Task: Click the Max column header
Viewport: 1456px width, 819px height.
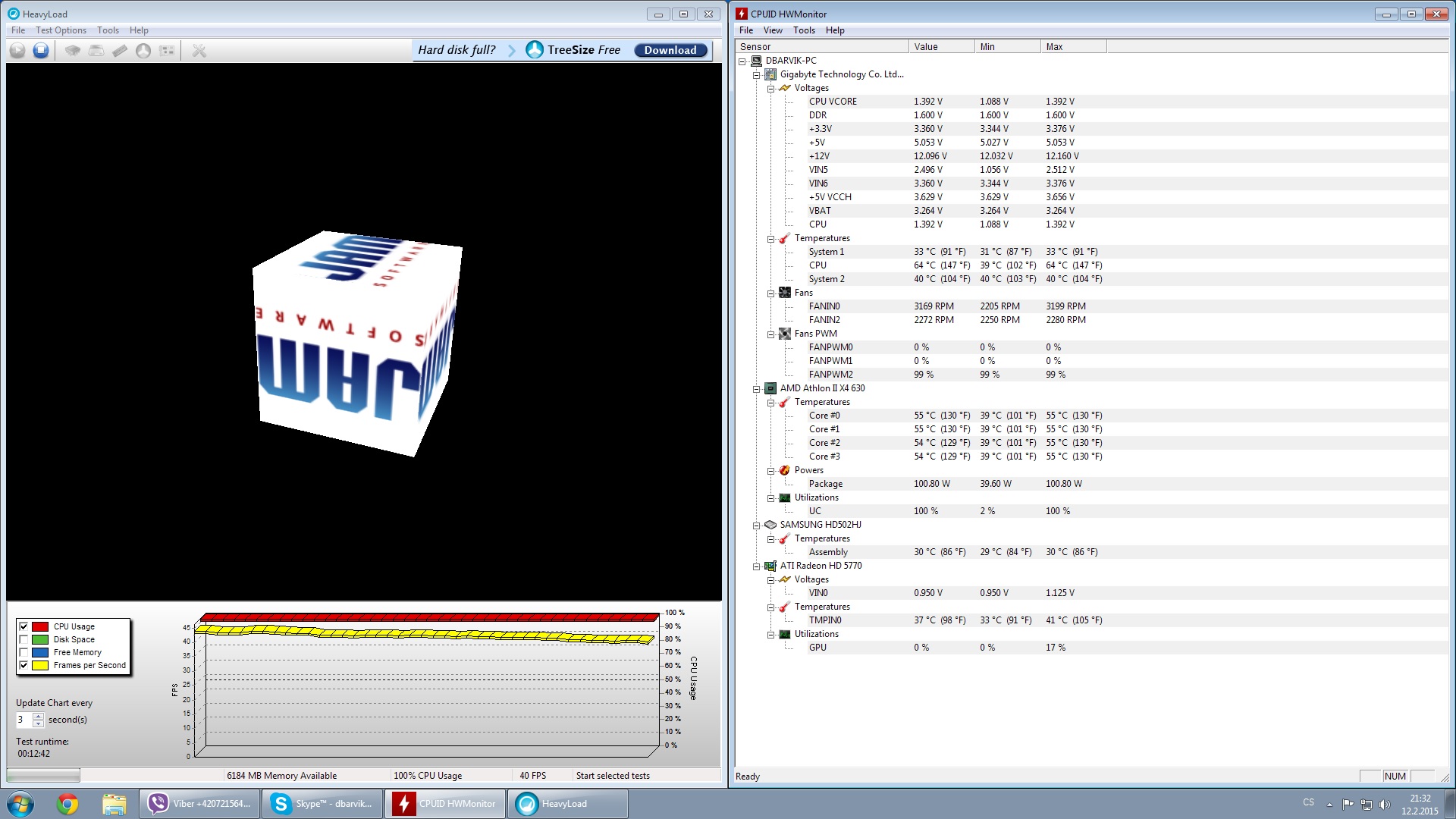Action: click(1072, 46)
